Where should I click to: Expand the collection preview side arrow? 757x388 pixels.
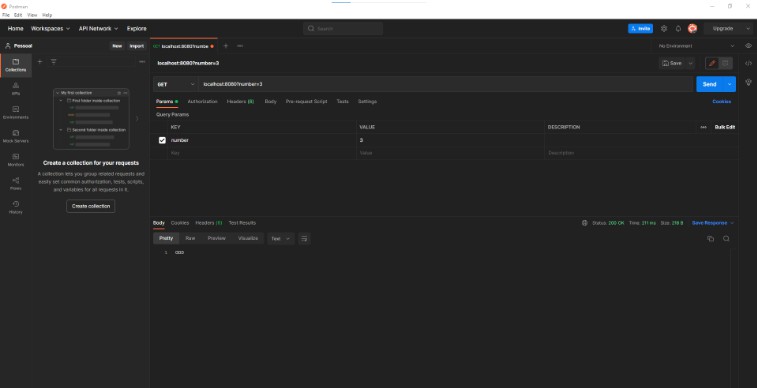137,118
